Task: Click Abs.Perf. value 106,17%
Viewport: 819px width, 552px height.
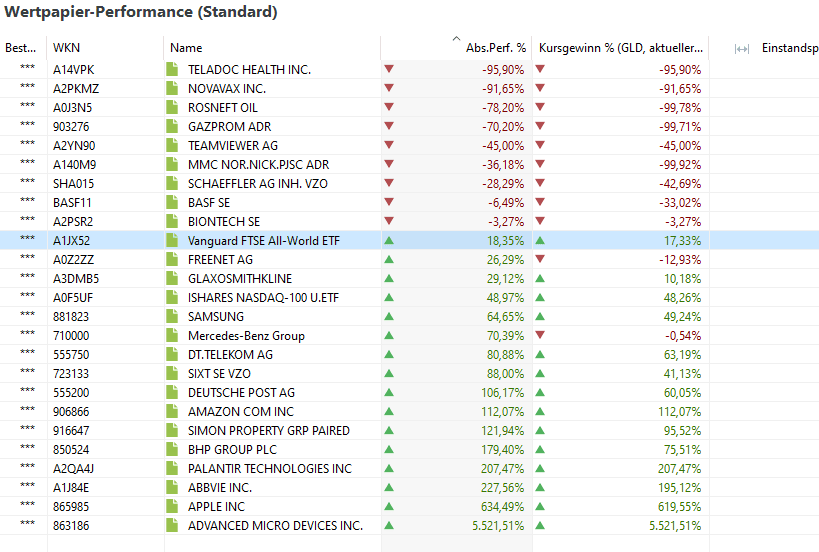Action: (x=502, y=393)
